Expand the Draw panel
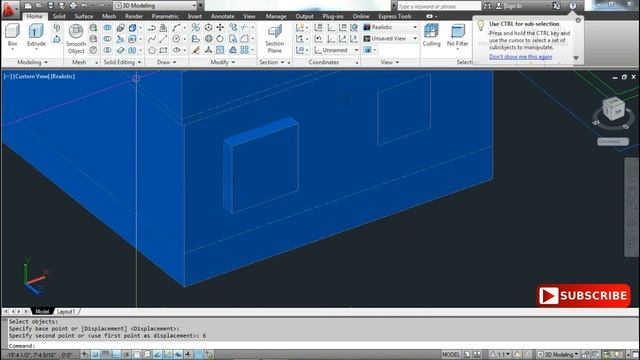The width and height of the screenshot is (640, 360). (167, 62)
